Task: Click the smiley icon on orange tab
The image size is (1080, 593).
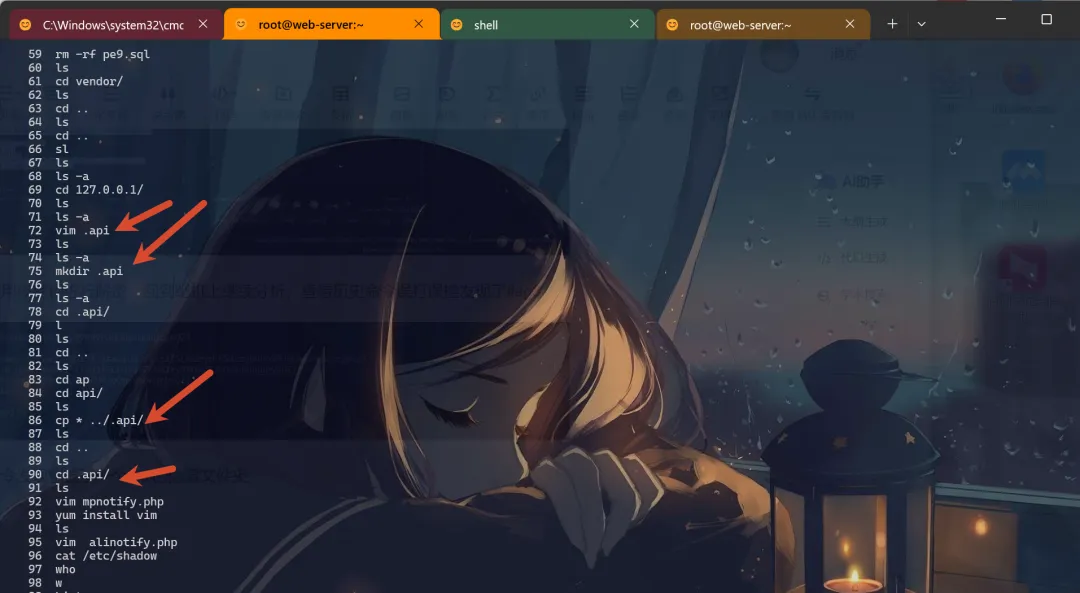Action: coord(241,25)
